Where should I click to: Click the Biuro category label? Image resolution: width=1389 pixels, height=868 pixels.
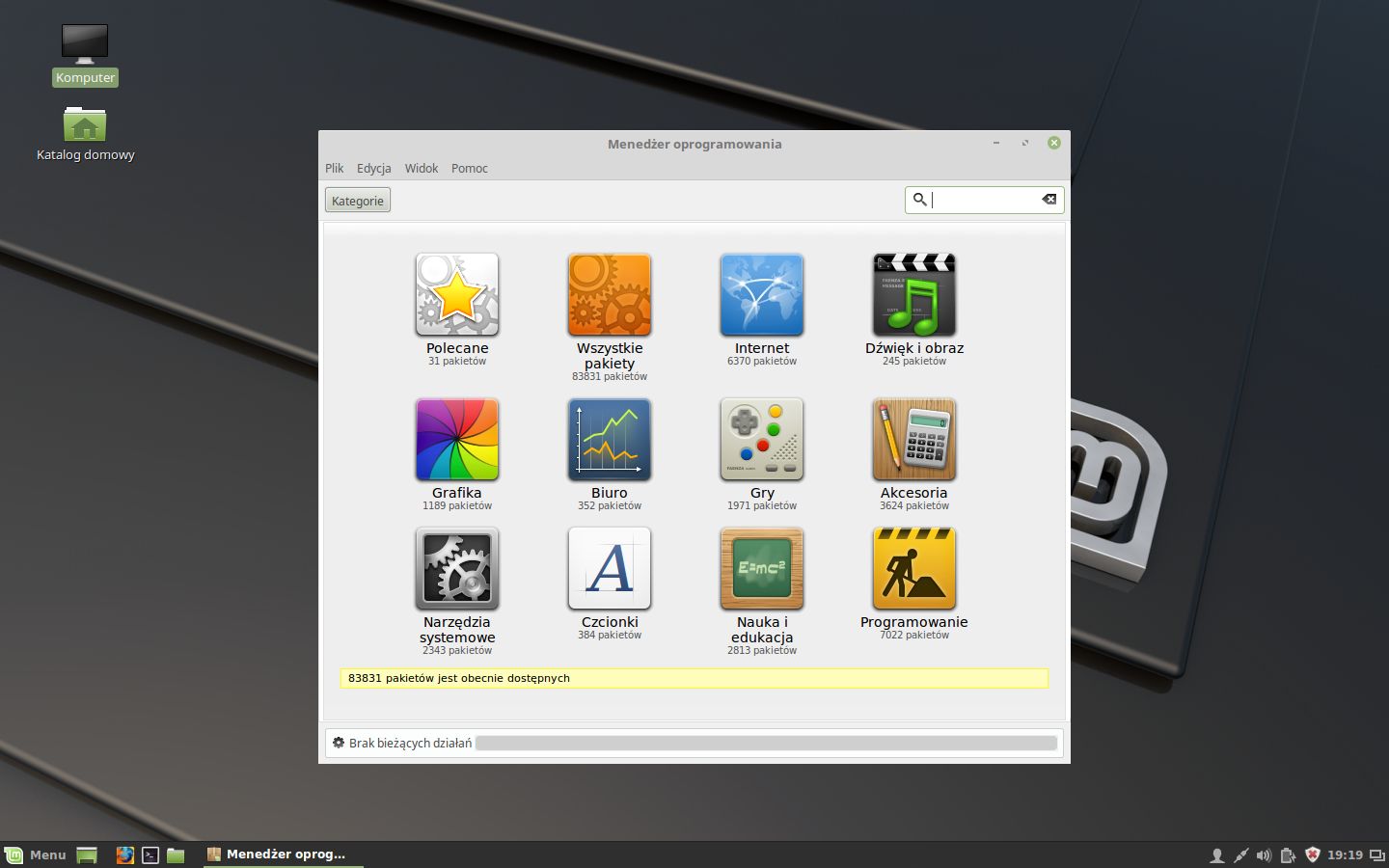(x=610, y=493)
